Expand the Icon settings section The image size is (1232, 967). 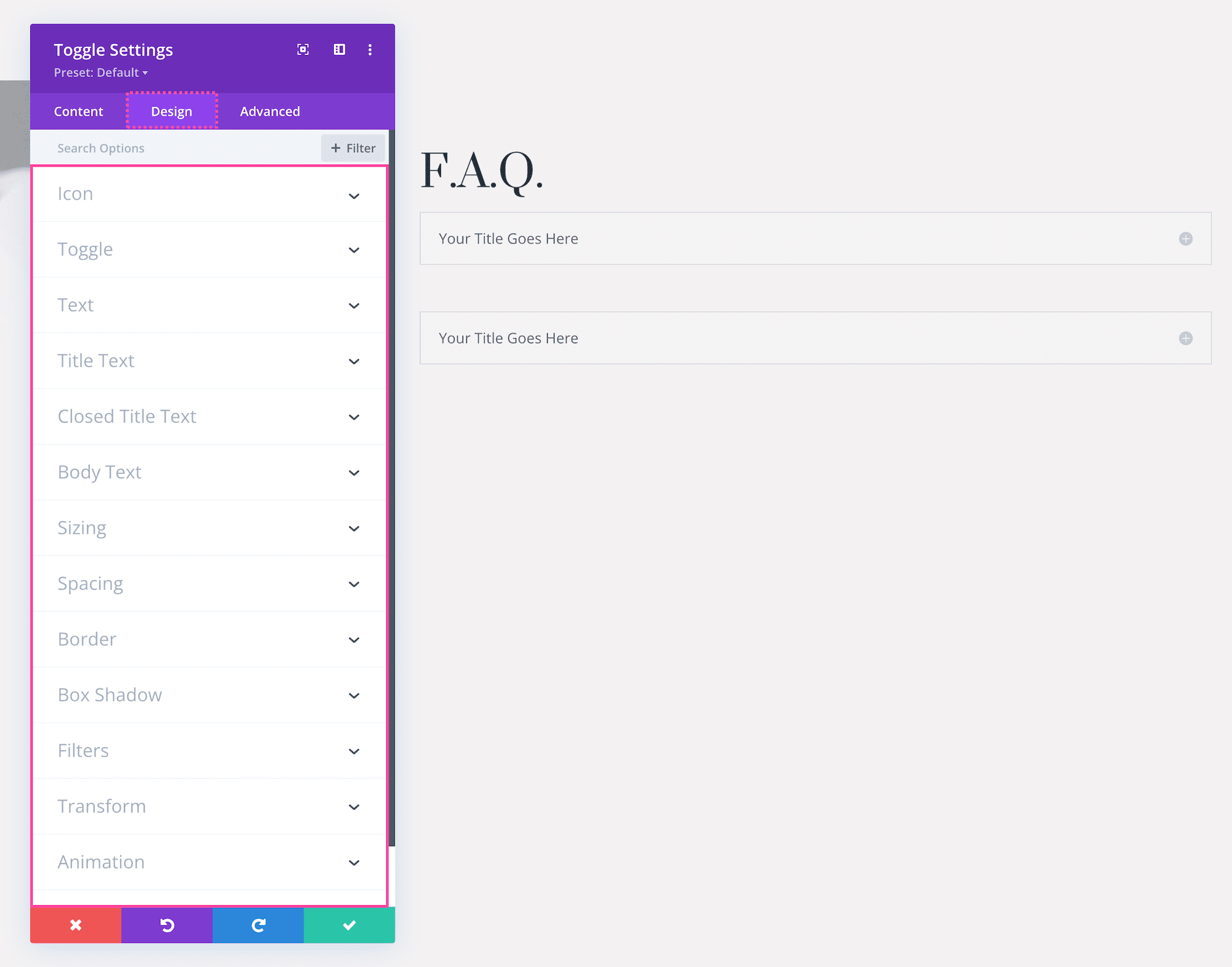[211, 194]
